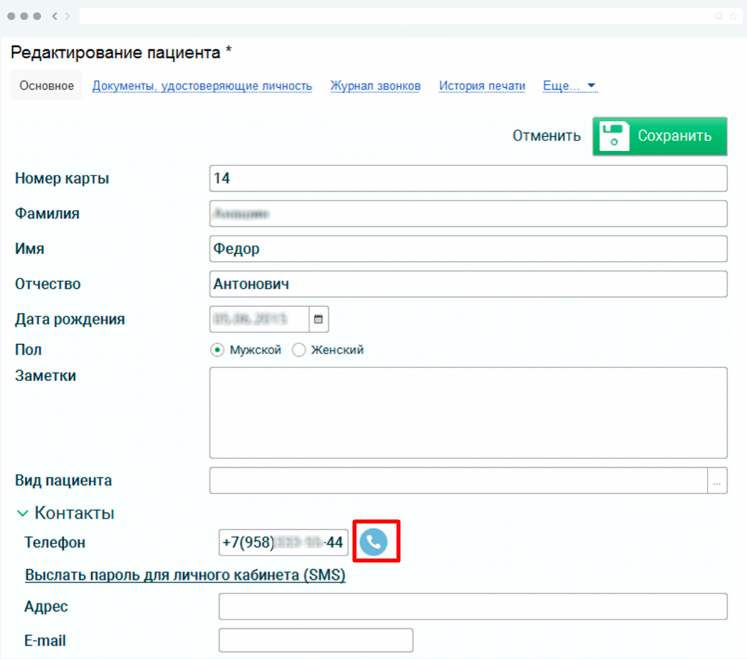Click the blue phone call icon
The height and width of the screenshot is (659, 747).
(373, 542)
